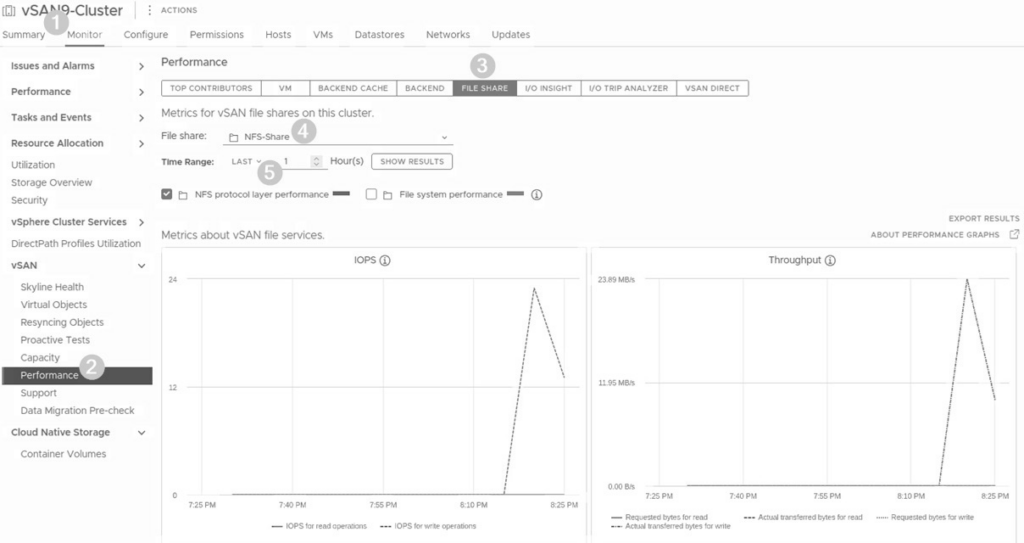The width and height of the screenshot is (1024, 543).
Task: Collapse Cloud Native Storage section
Action: tap(141, 433)
